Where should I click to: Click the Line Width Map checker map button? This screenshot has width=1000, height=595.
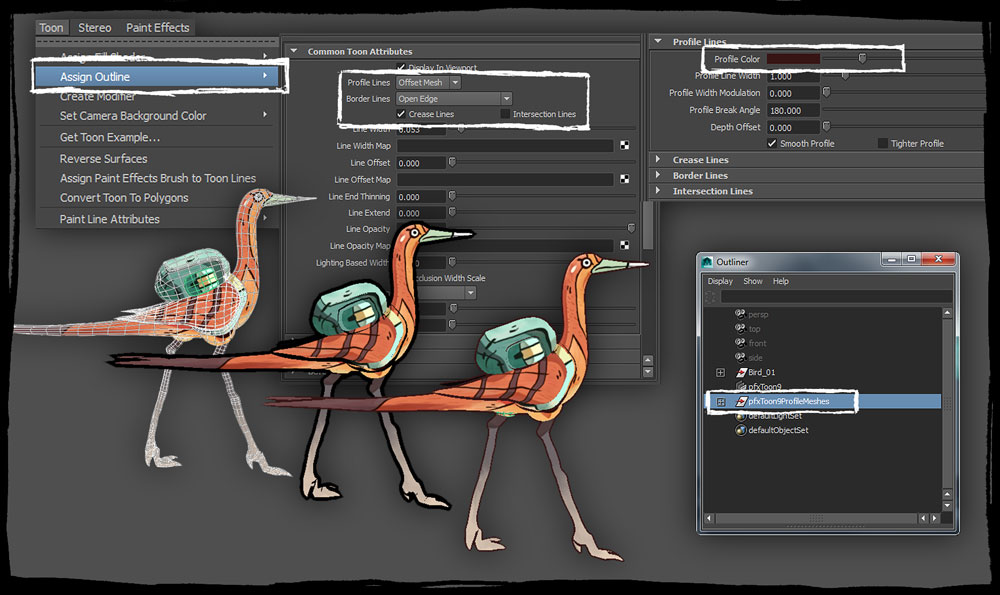point(624,145)
